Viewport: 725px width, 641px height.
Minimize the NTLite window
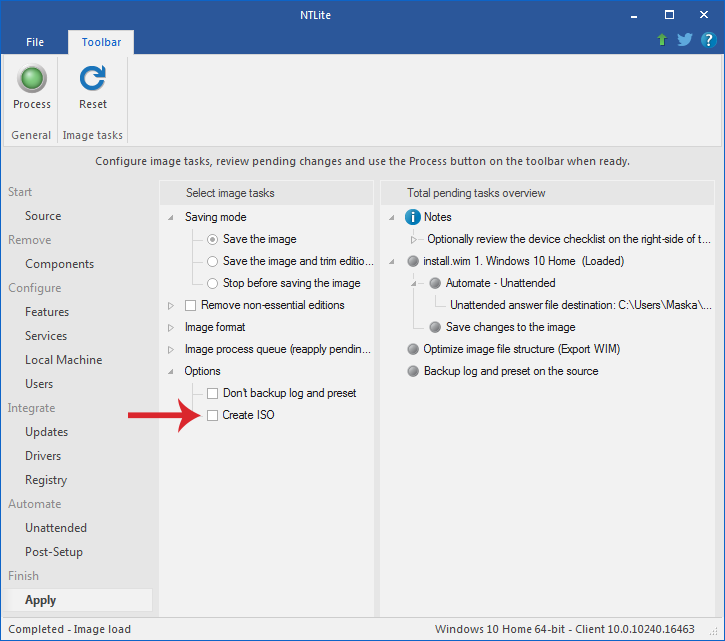(x=634, y=15)
